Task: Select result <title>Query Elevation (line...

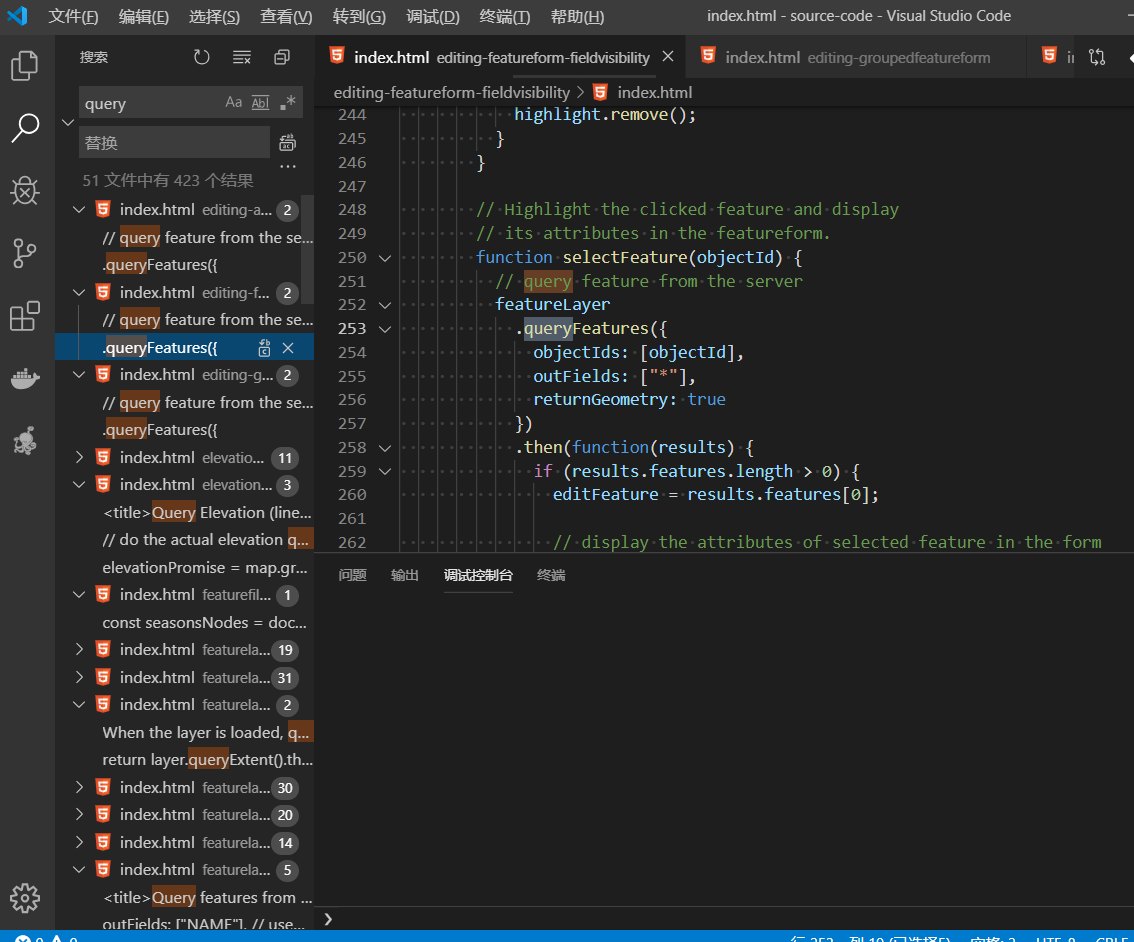Action: pos(207,513)
